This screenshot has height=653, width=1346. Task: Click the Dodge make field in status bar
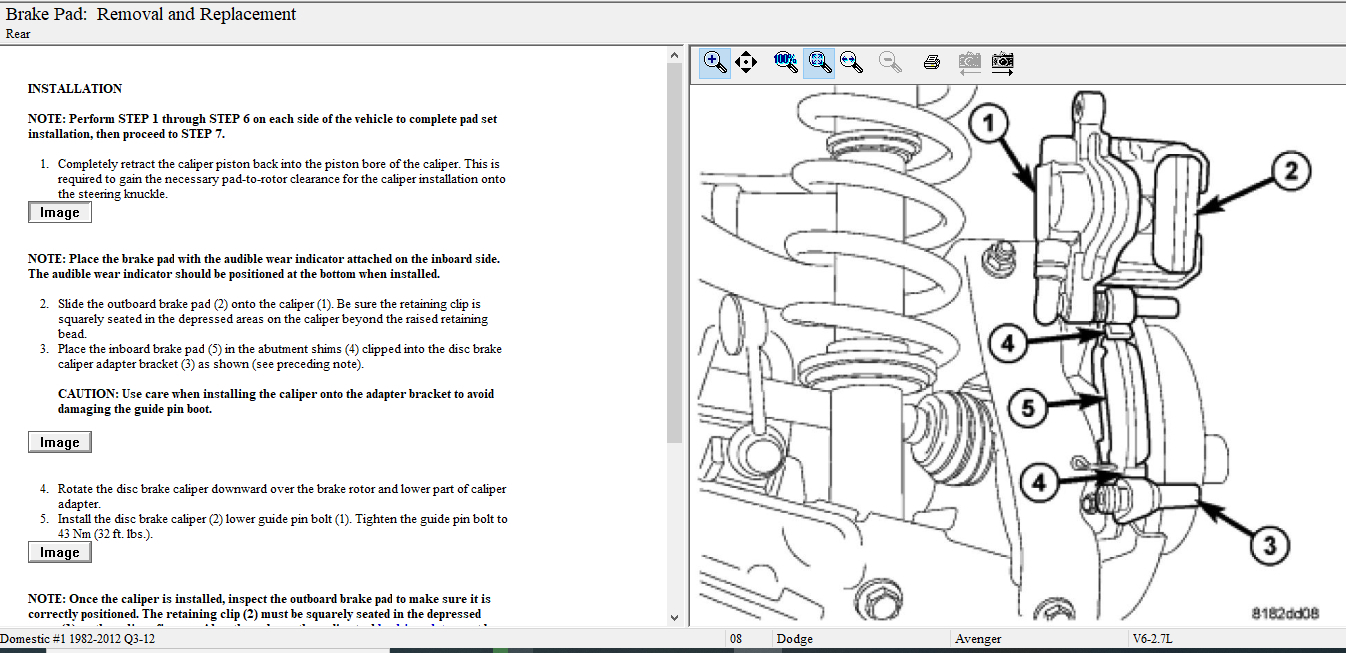pyautogui.click(x=795, y=639)
